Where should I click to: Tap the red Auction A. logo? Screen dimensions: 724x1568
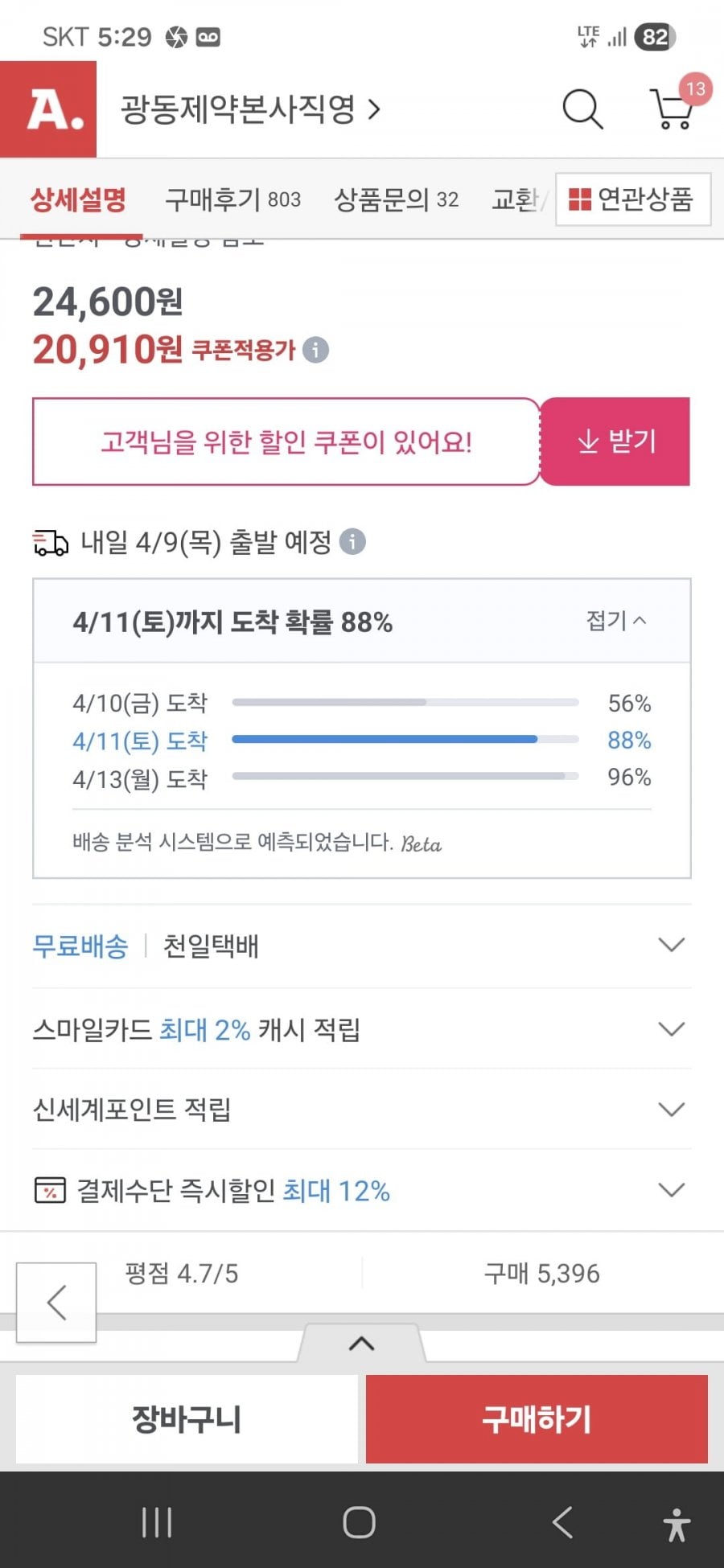click(48, 109)
